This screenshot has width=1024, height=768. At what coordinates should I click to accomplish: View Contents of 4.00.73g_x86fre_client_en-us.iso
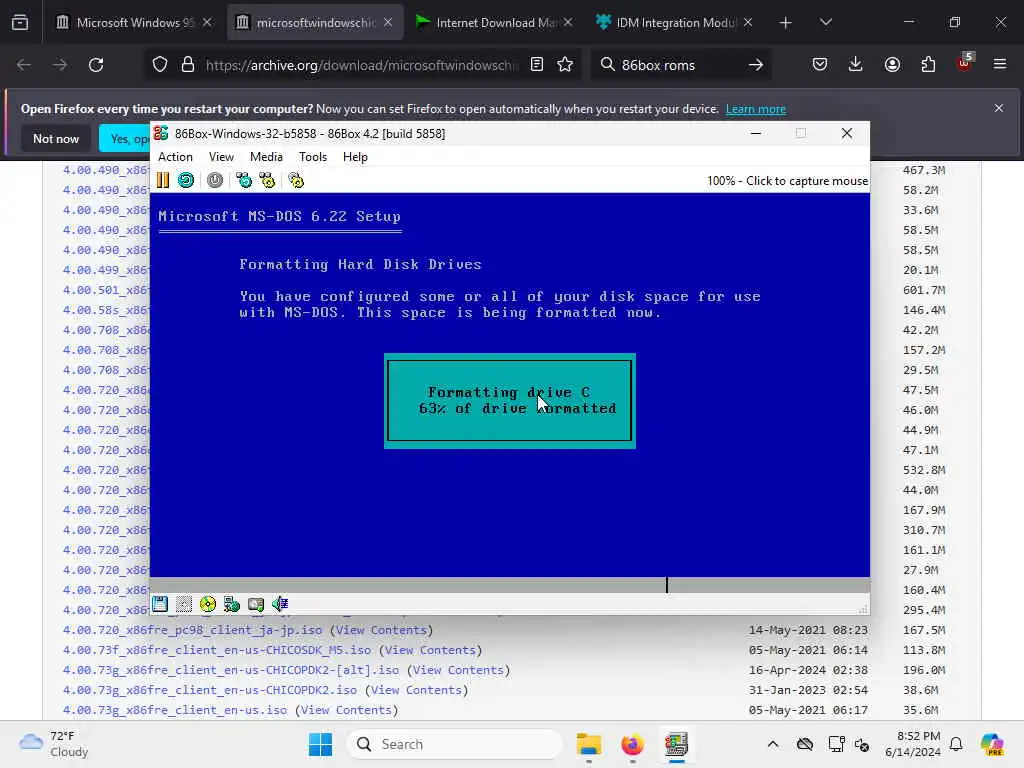(x=347, y=710)
